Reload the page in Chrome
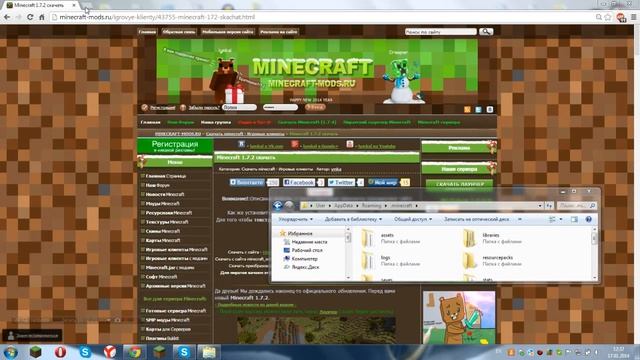The image size is (640, 360). point(30,17)
